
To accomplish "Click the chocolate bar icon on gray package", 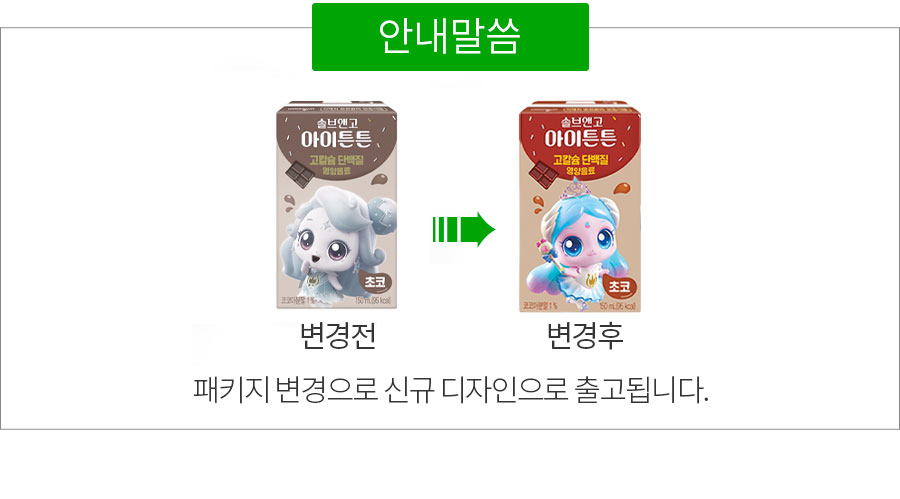I will (298, 175).
